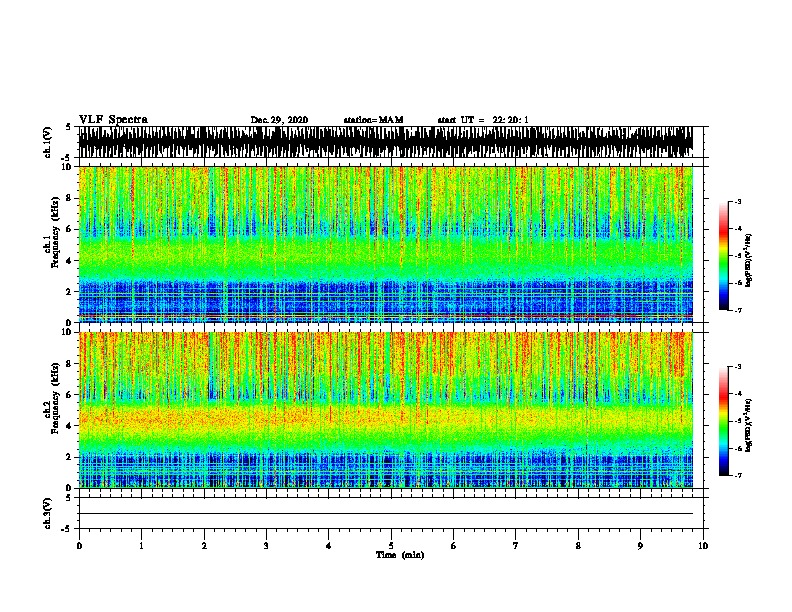
Task: Click inside the ch.1 frequency spectrogram
Action: click(386, 244)
